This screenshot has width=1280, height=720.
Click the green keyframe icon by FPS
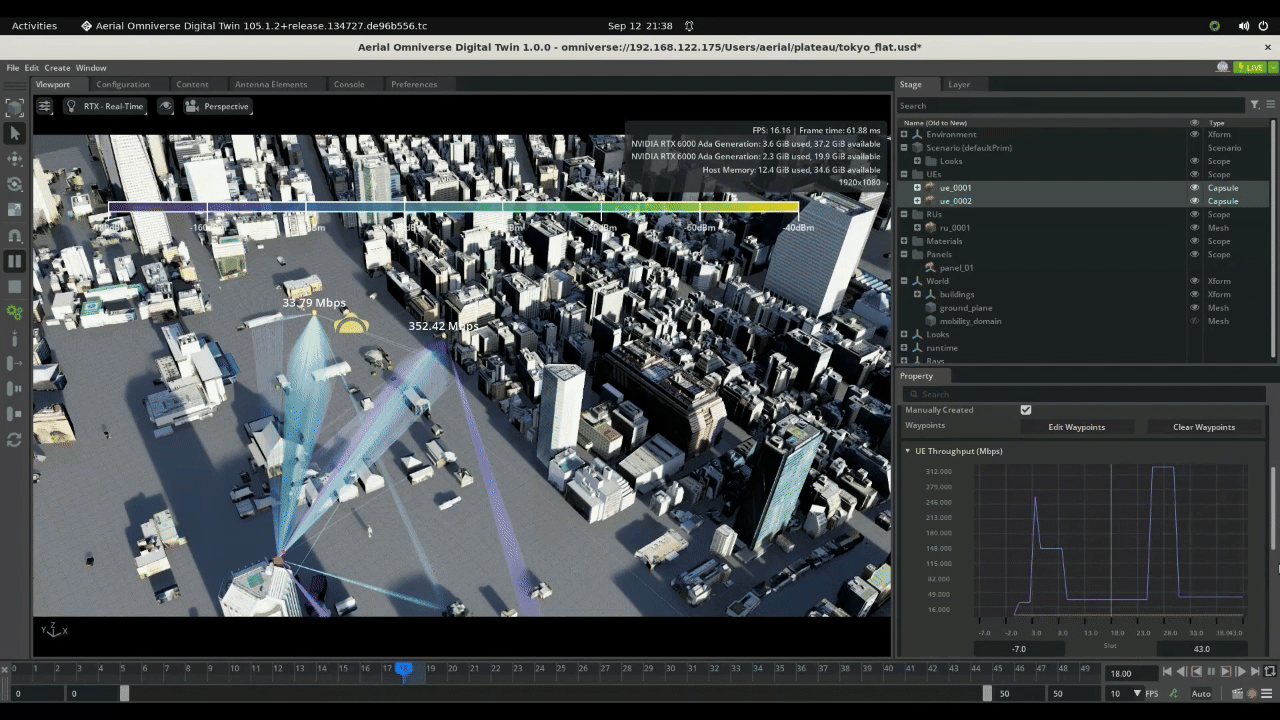[x=1173, y=693]
